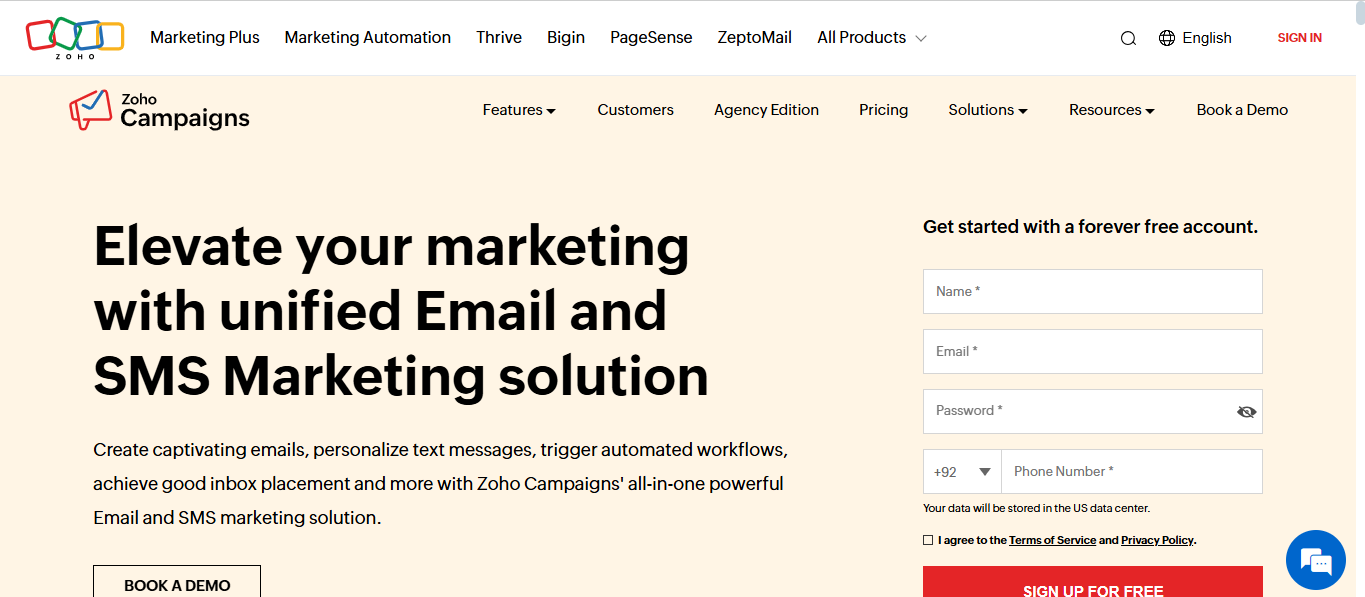Click the SIGN UP FOR FREE button

[x=1093, y=582]
